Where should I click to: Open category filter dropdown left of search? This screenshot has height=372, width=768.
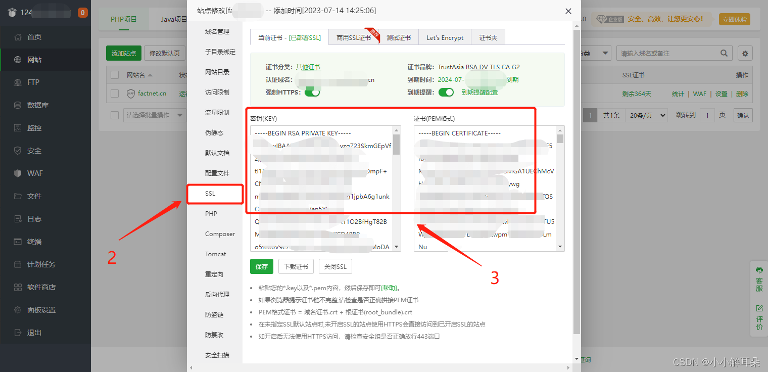point(596,53)
